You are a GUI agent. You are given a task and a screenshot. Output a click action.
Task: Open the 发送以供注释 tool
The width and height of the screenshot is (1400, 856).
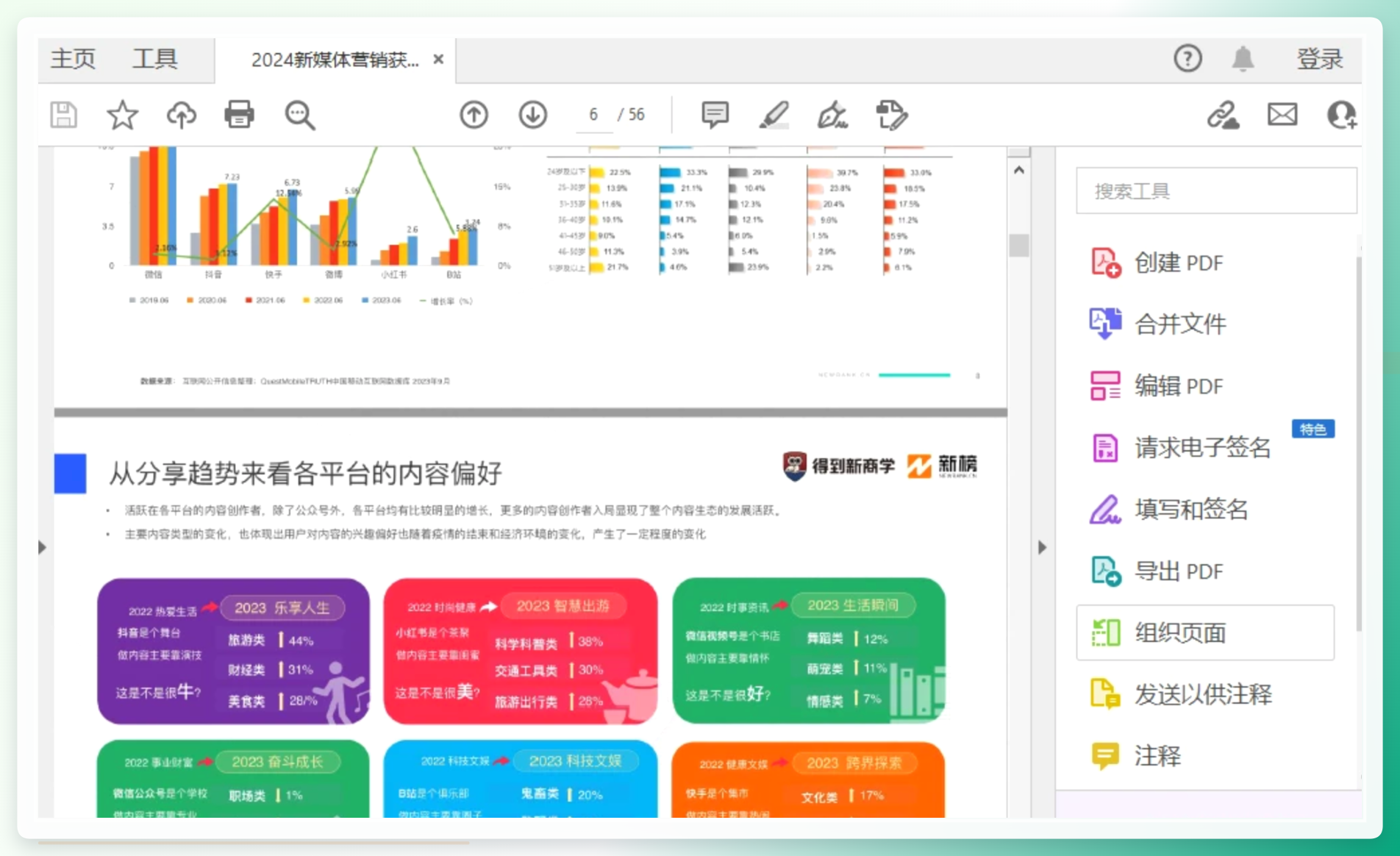1180,694
